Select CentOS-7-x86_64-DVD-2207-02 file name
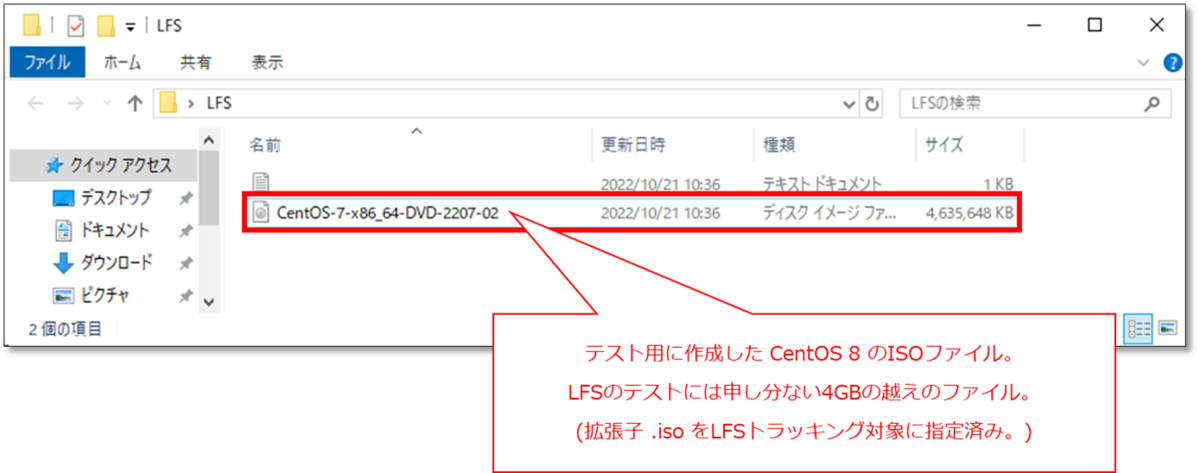The height and width of the screenshot is (473, 1200). (x=388, y=213)
